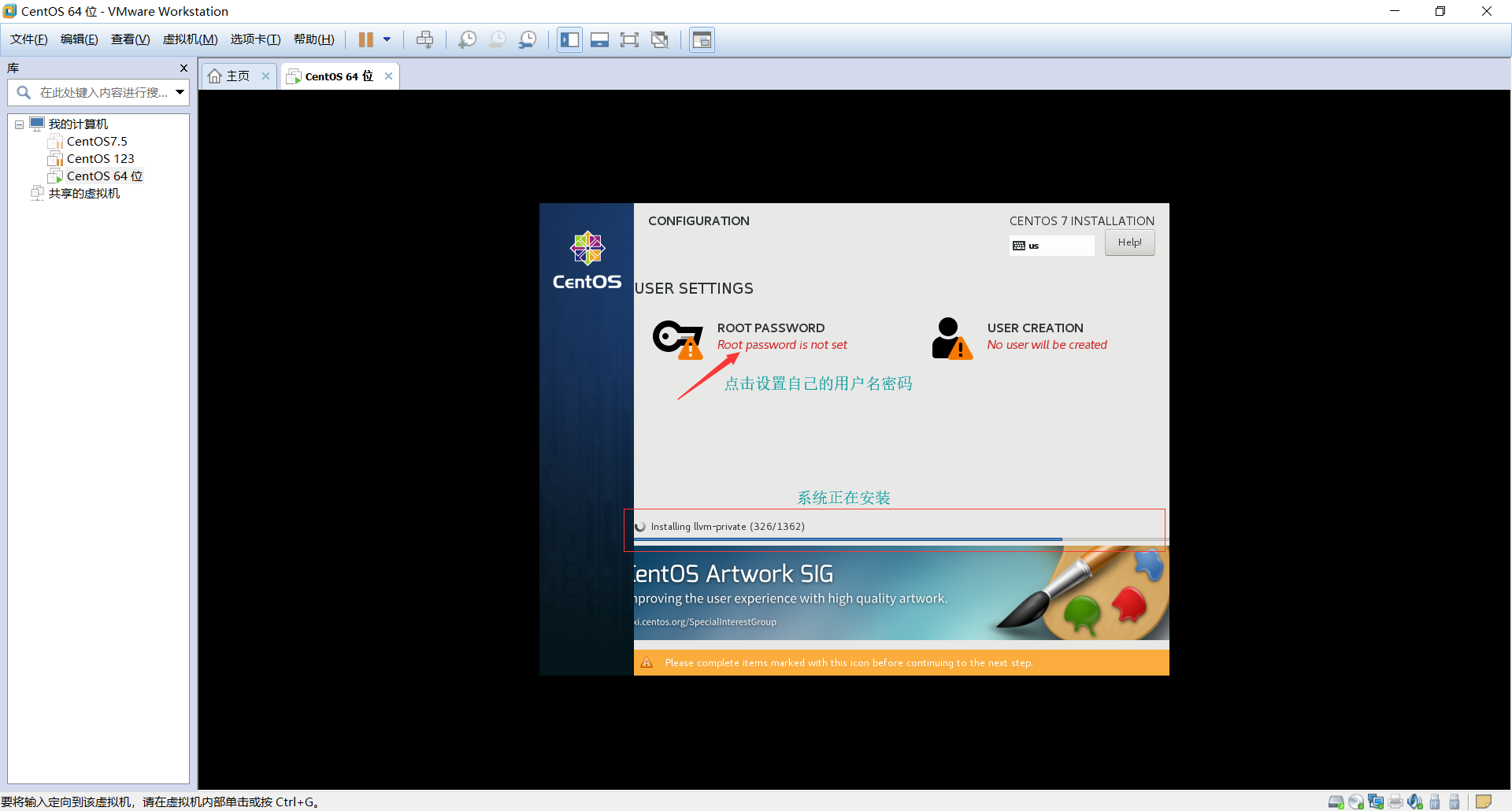Screen dimensions: 1512x811
Task: Click the installation progress bar
Action: tap(901, 539)
